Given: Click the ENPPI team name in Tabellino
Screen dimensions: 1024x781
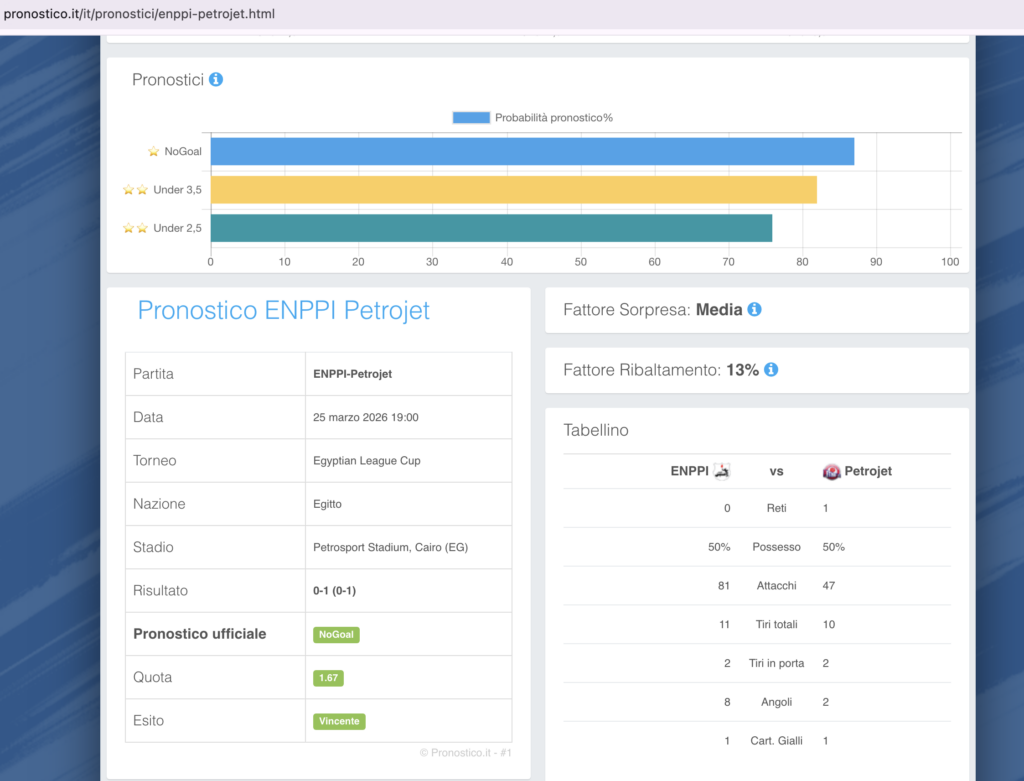Looking at the screenshot, I should (689, 470).
